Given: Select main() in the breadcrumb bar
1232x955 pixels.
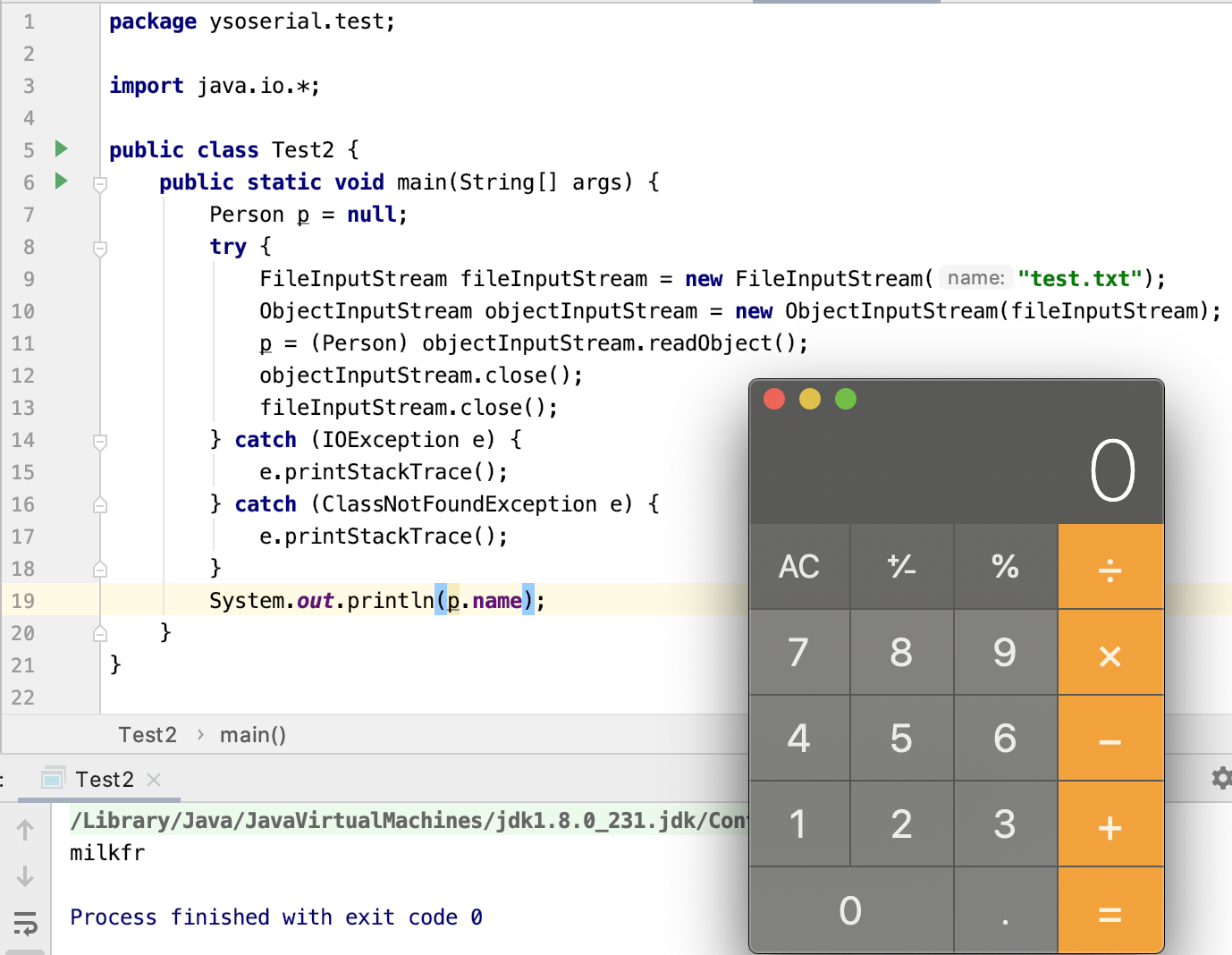Looking at the screenshot, I should (x=253, y=735).
